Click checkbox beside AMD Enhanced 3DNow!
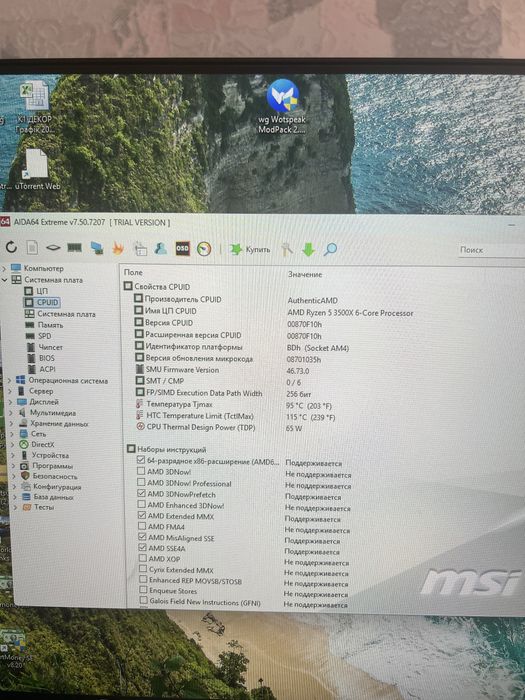Screen dimensions: 525x700 [142, 504]
